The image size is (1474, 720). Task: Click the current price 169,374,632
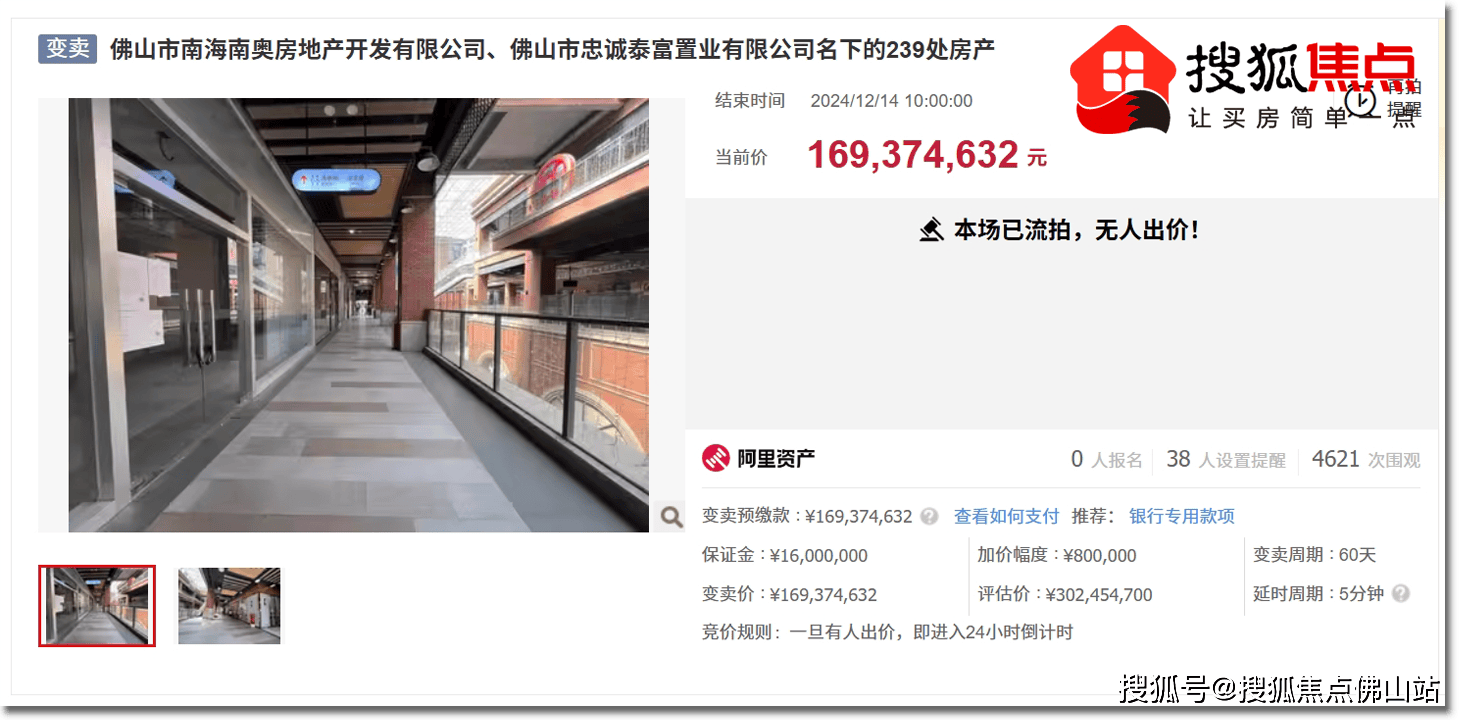[x=913, y=155]
